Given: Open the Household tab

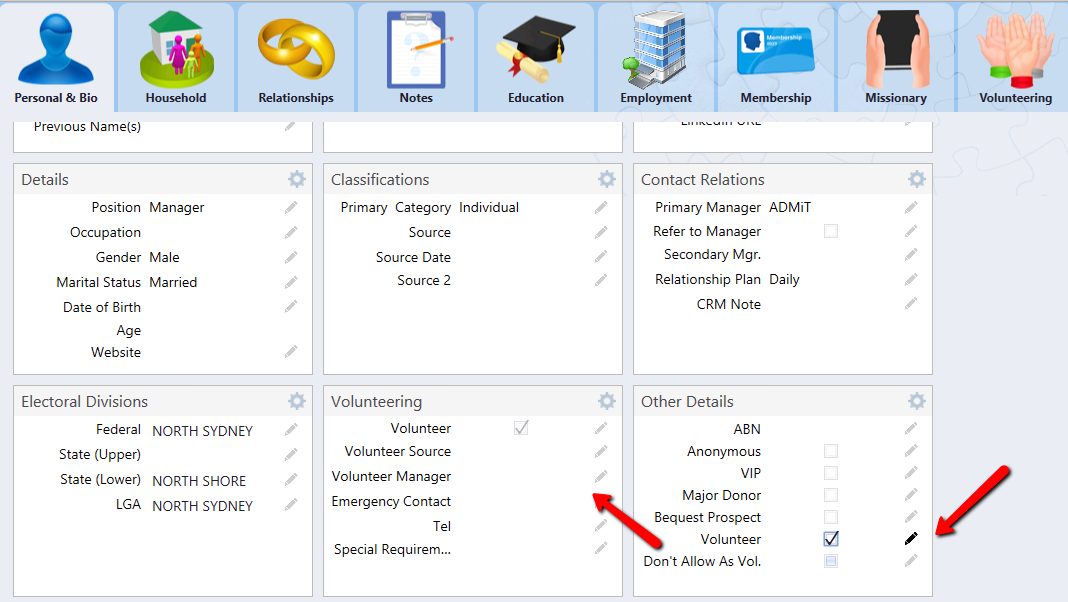Looking at the screenshot, I should [x=176, y=57].
